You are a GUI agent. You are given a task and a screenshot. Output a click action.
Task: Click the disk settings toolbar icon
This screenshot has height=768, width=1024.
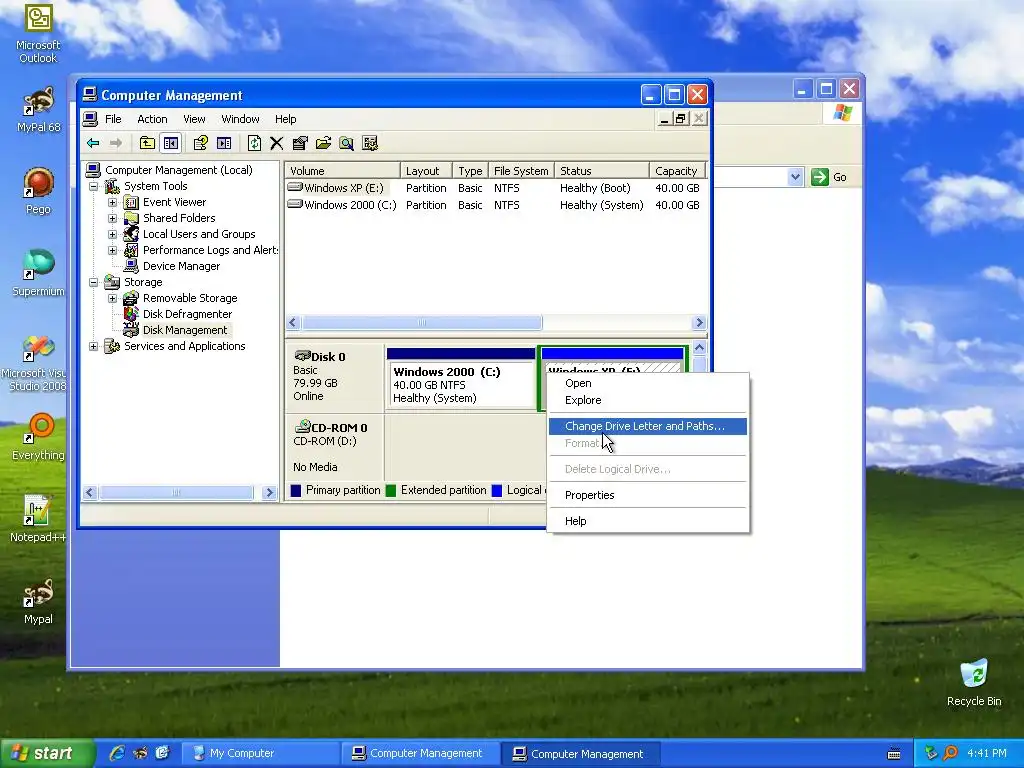coord(370,143)
